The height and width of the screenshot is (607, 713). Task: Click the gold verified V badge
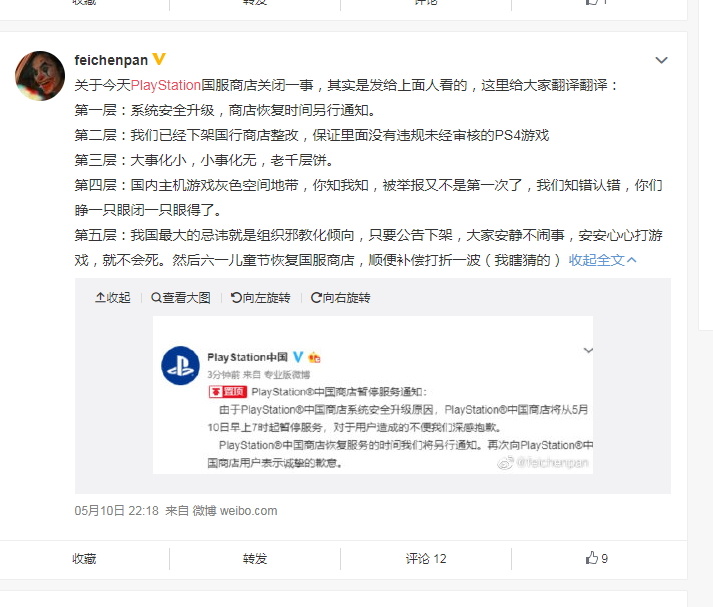[x=159, y=59]
